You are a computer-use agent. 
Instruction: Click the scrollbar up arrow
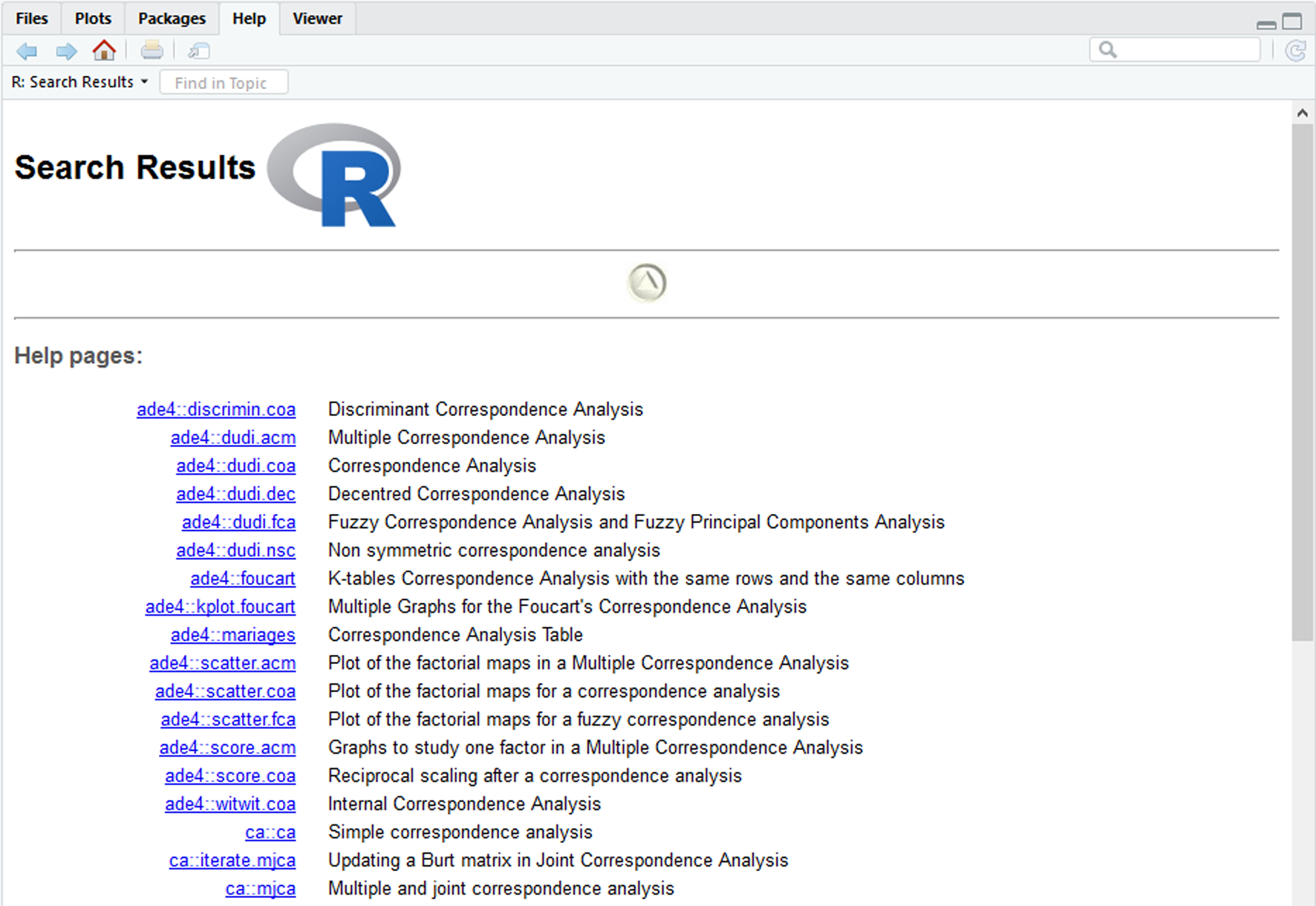tap(1302, 113)
